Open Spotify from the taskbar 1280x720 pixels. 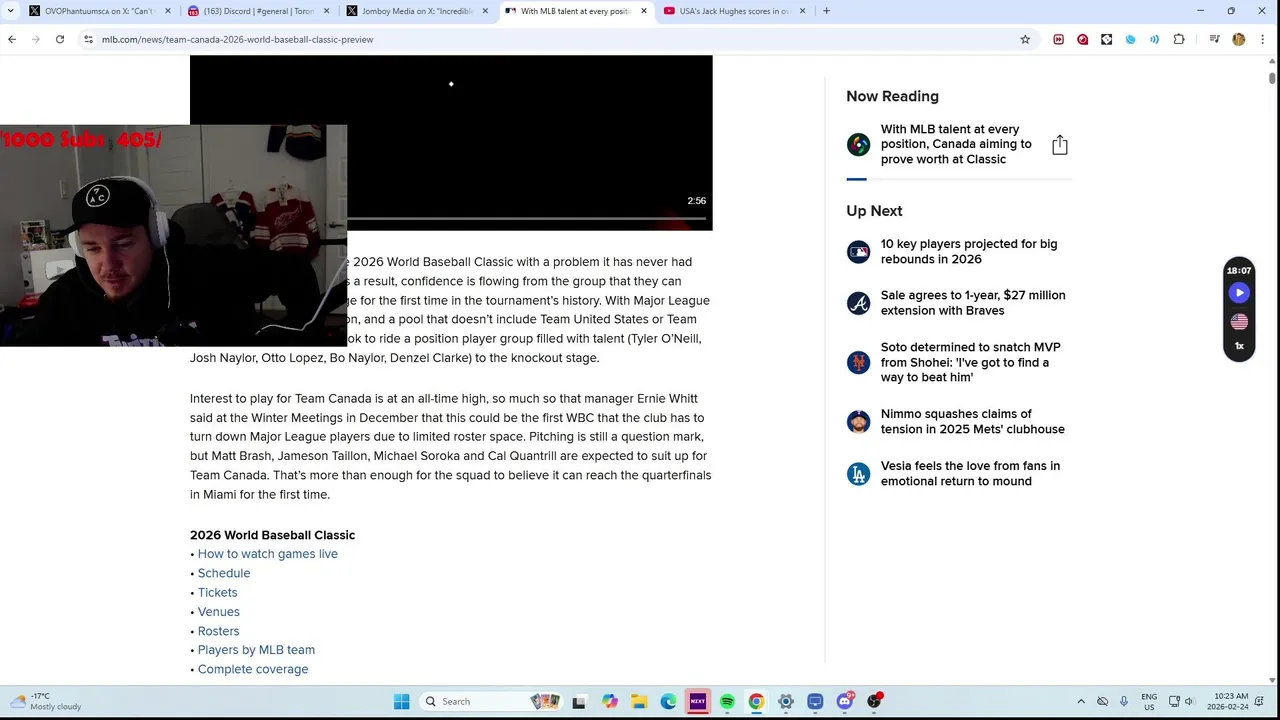pyautogui.click(x=727, y=701)
